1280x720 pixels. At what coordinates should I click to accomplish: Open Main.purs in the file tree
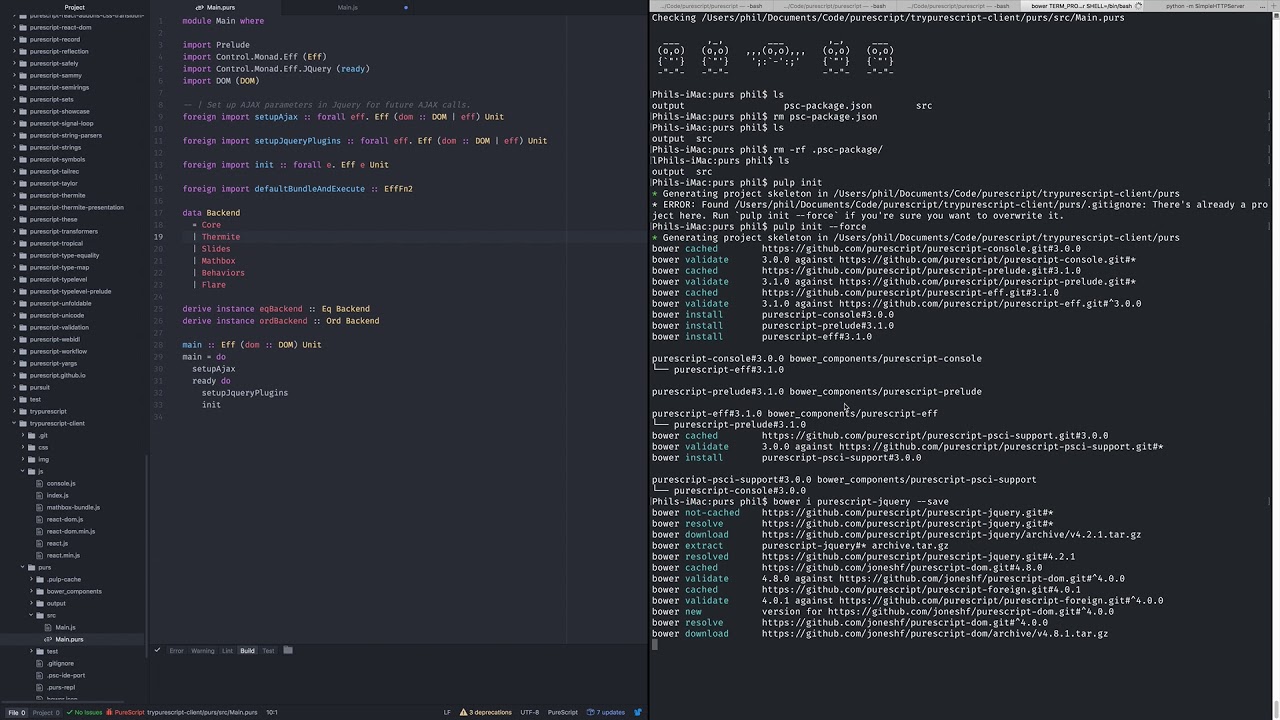69,639
